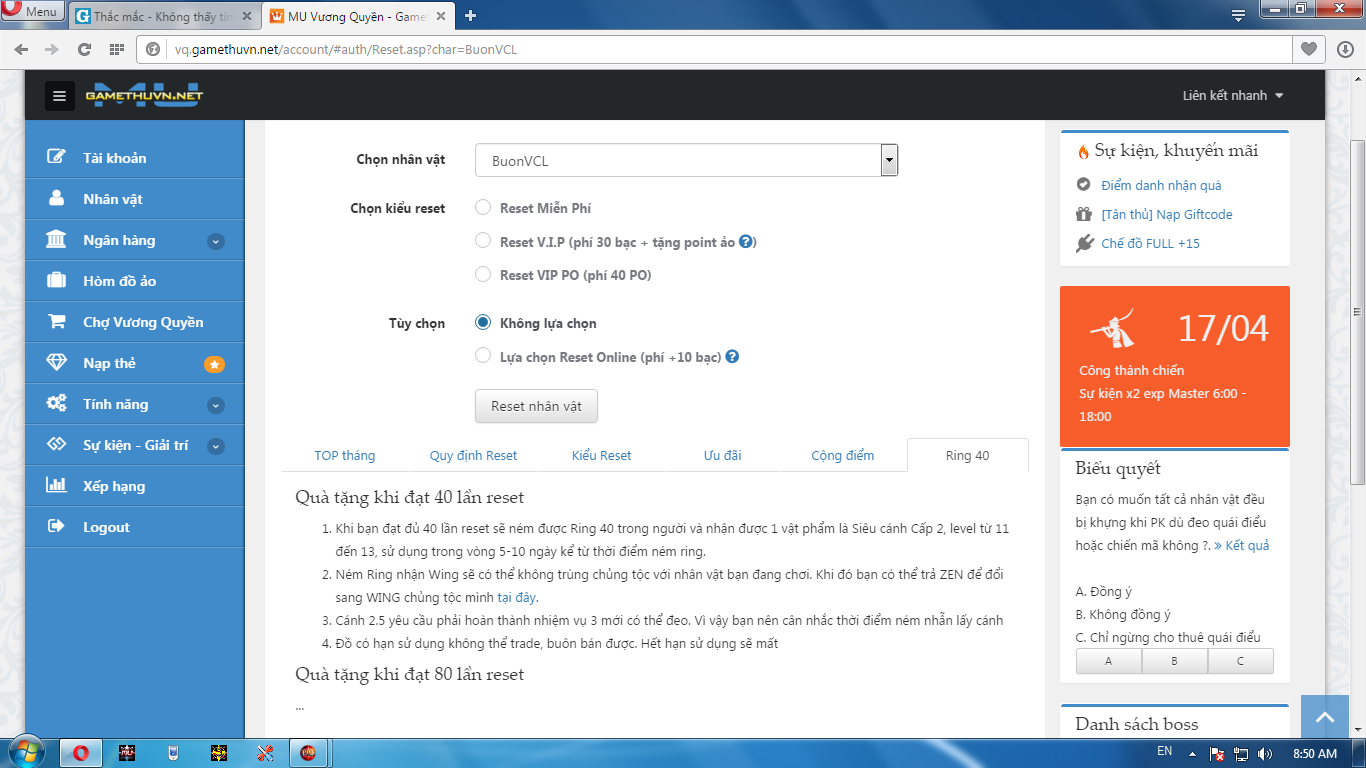Image resolution: width=1366 pixels, height=768 pixels.
Task: Click the volume icon in system tray
Action: tap(1265, 753)
